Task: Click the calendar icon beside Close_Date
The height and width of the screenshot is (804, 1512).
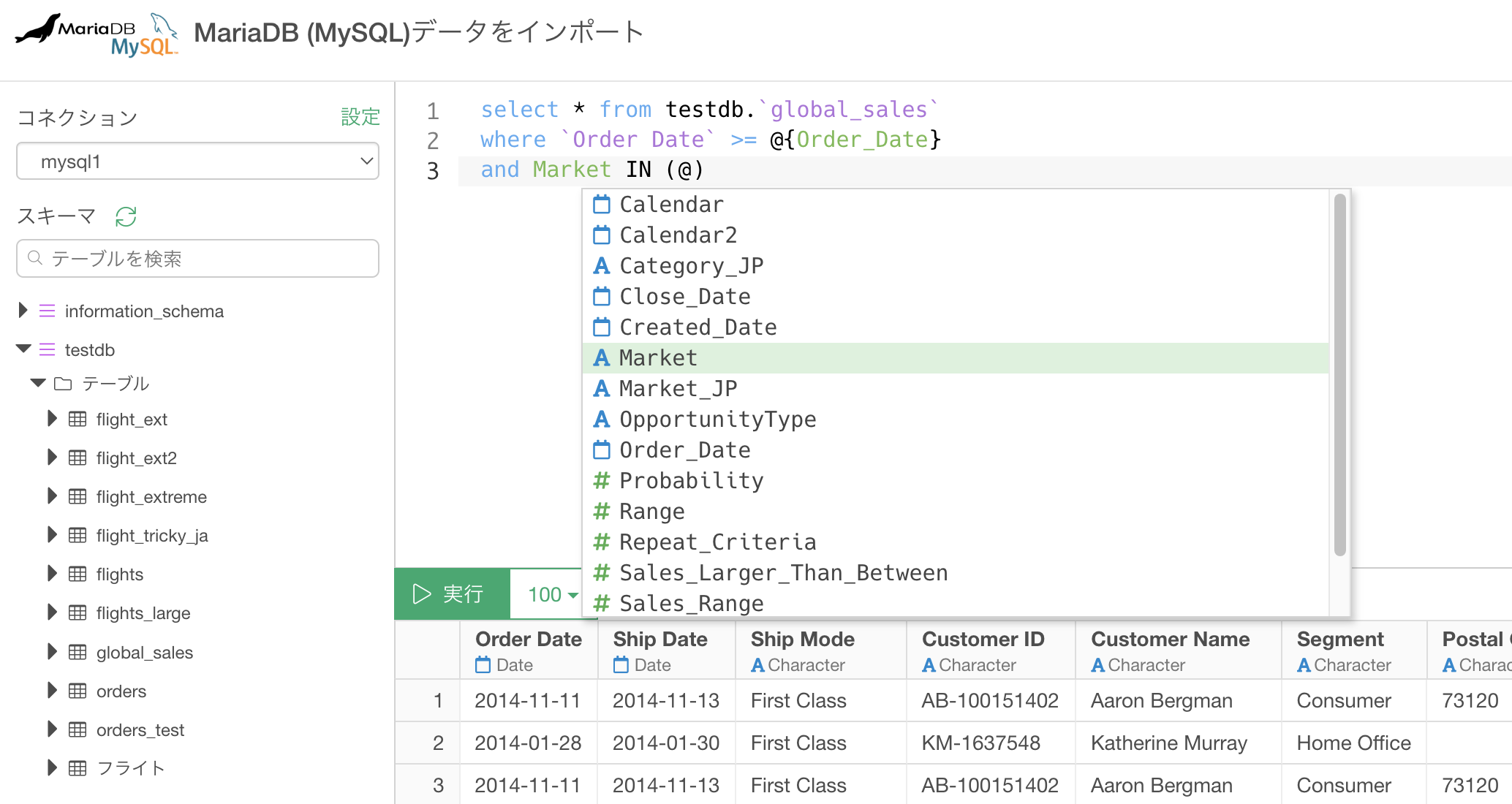Action: click(602, 296)
